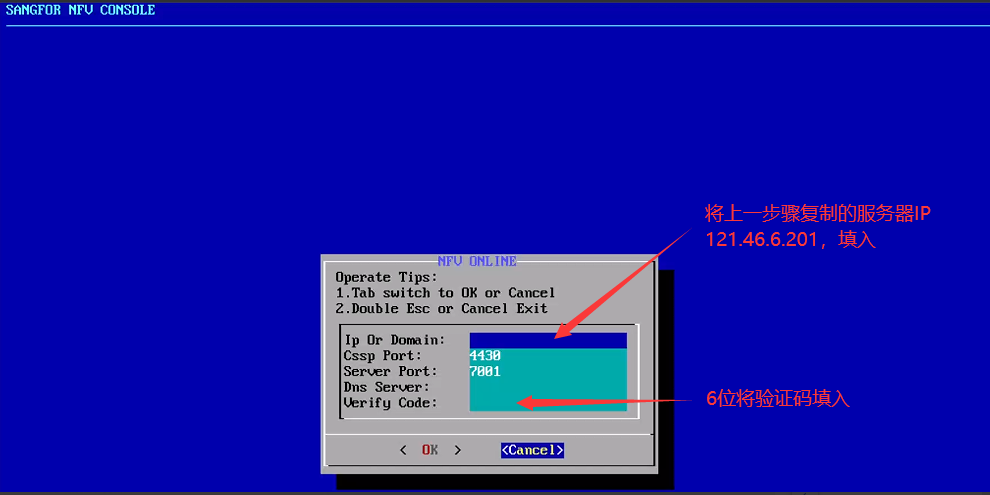Click the Ip Or Domain input field
This screenshot has height=495, width=990.
click(547, 340)
